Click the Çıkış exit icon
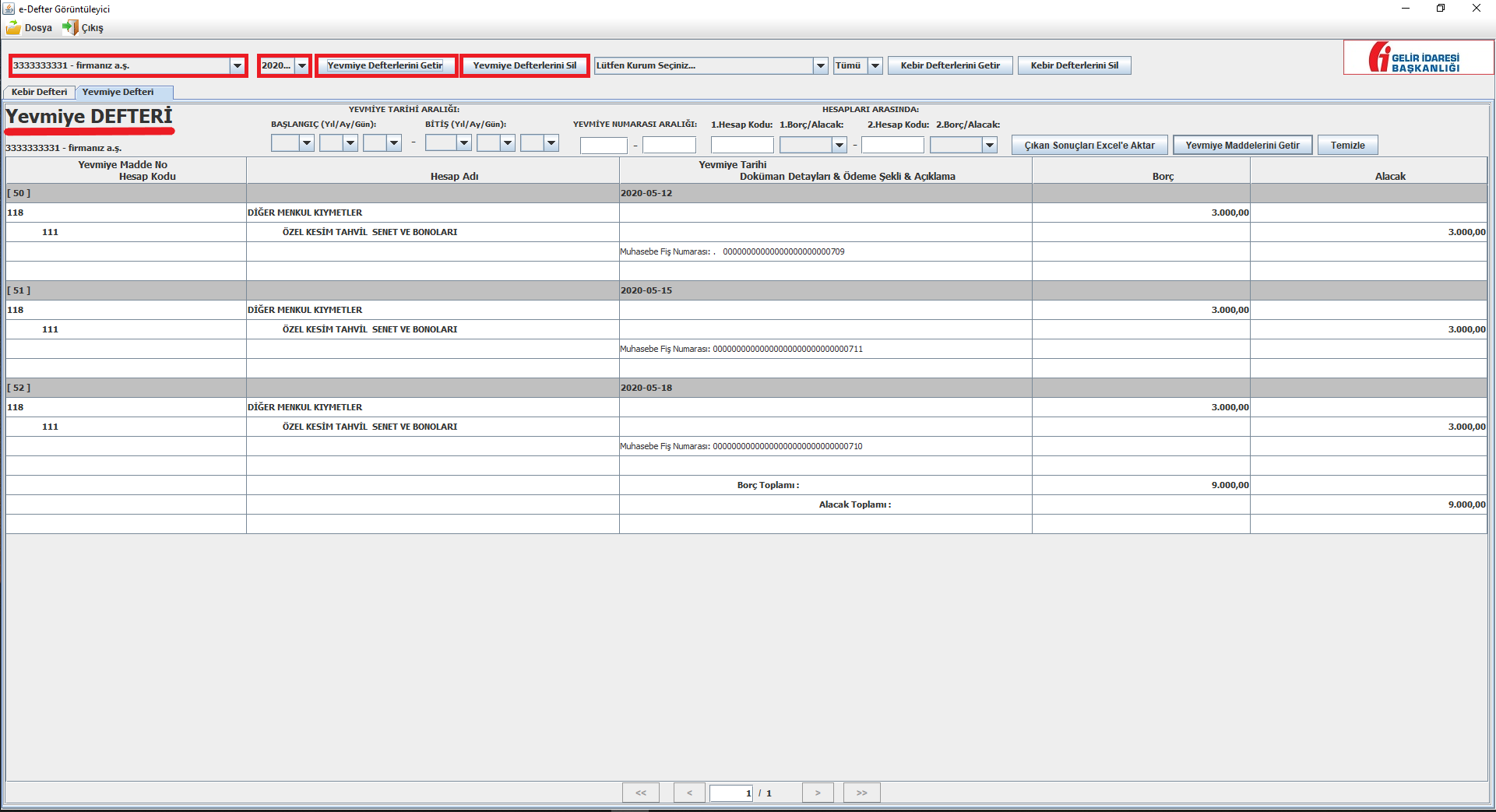1496x812 pixels. [x=70, y=28]
